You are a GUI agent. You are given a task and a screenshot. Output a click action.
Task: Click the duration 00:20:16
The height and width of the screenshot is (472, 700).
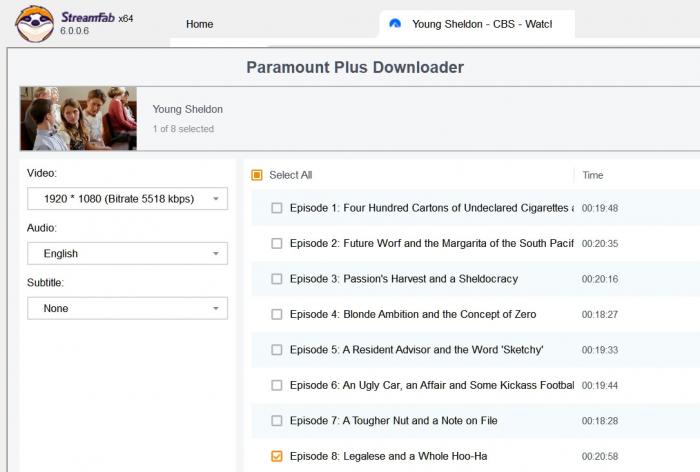point(600,279)
